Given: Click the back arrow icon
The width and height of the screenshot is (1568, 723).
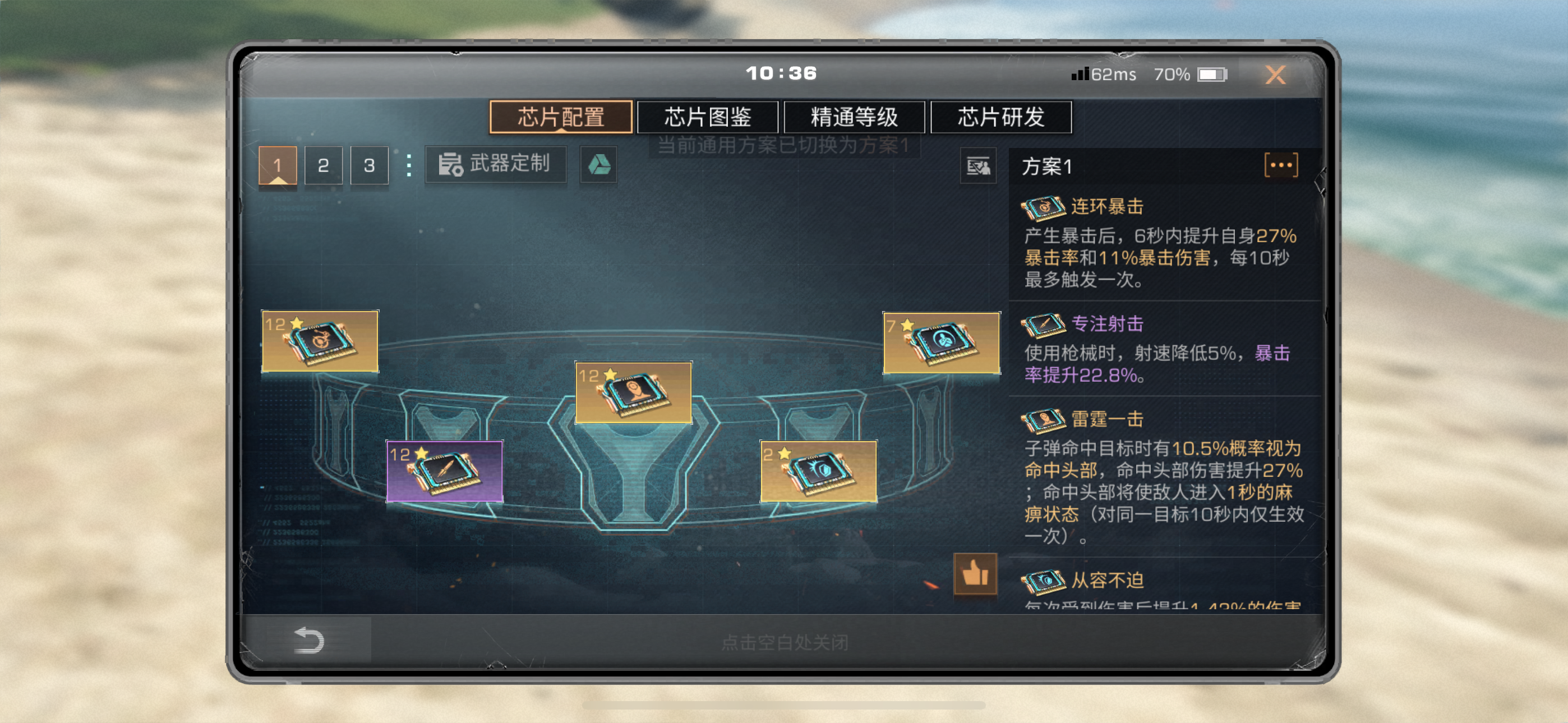Looking at the screenshot, I should [x=309, y=640].
